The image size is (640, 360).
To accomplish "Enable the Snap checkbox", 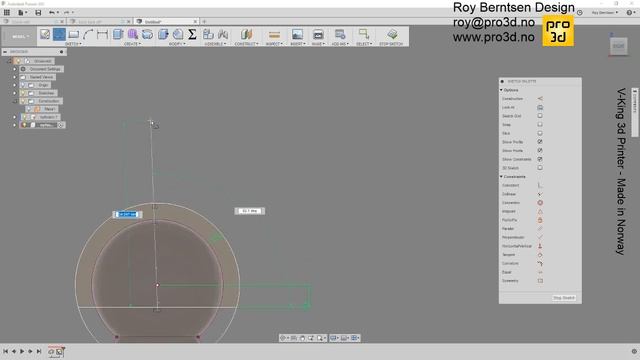I will click(540, 124).
